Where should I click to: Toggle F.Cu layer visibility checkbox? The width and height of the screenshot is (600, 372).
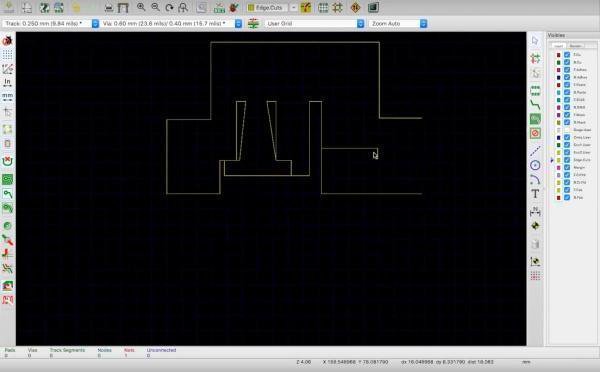[x=567, y=55]
